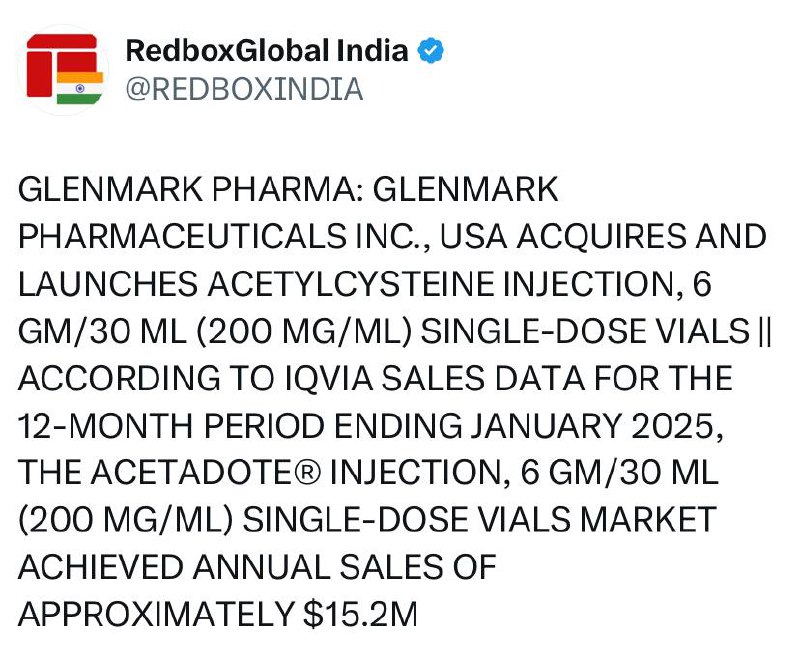
Task: Click "ACHIEVED ANNUAL SALES OF" line
Action: [258, 567]
